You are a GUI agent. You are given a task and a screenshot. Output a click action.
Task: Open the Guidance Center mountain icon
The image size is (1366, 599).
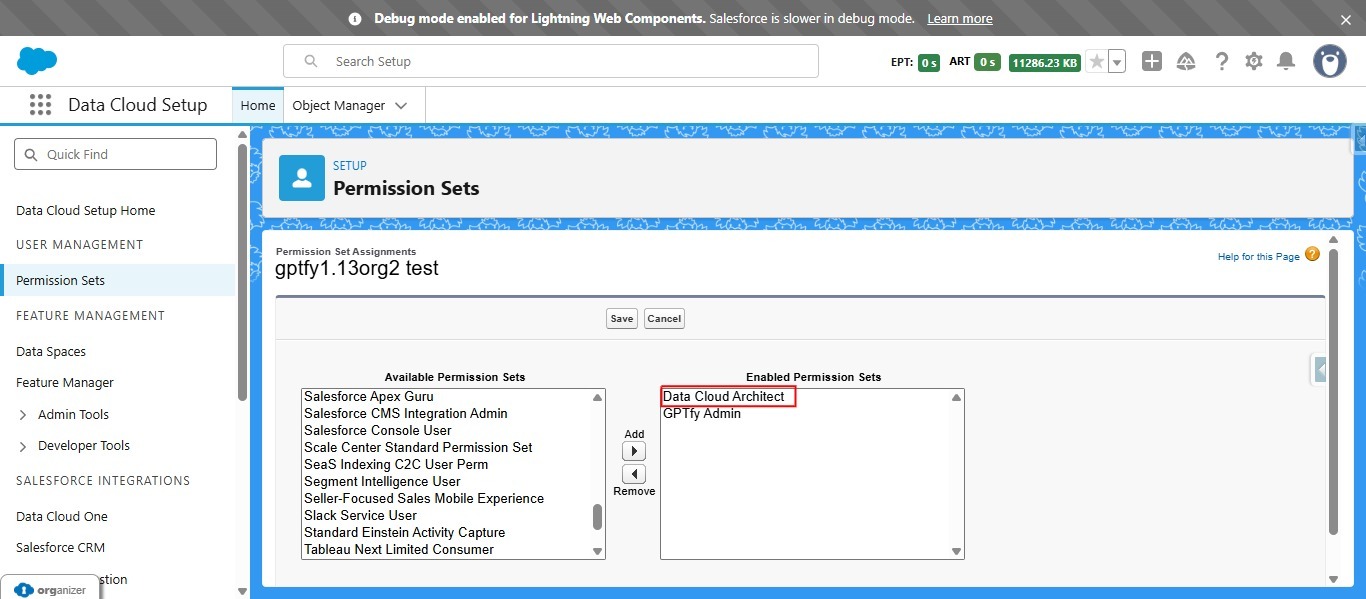1186,61
